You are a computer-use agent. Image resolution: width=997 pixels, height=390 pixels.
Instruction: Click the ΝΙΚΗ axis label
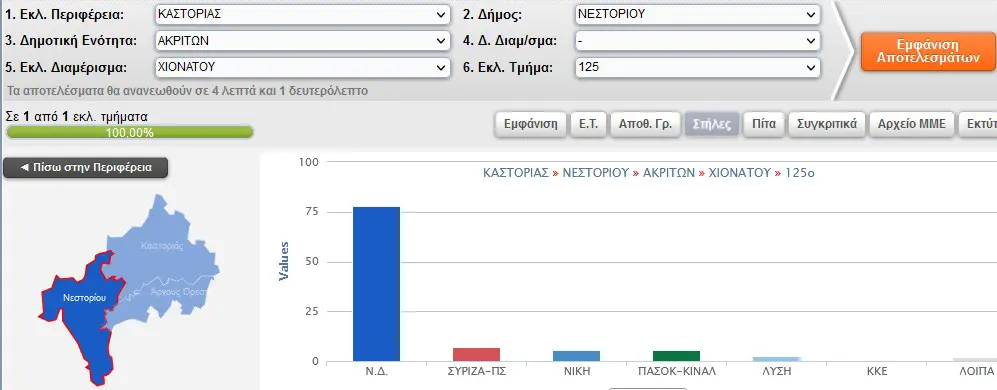(576, 371)
